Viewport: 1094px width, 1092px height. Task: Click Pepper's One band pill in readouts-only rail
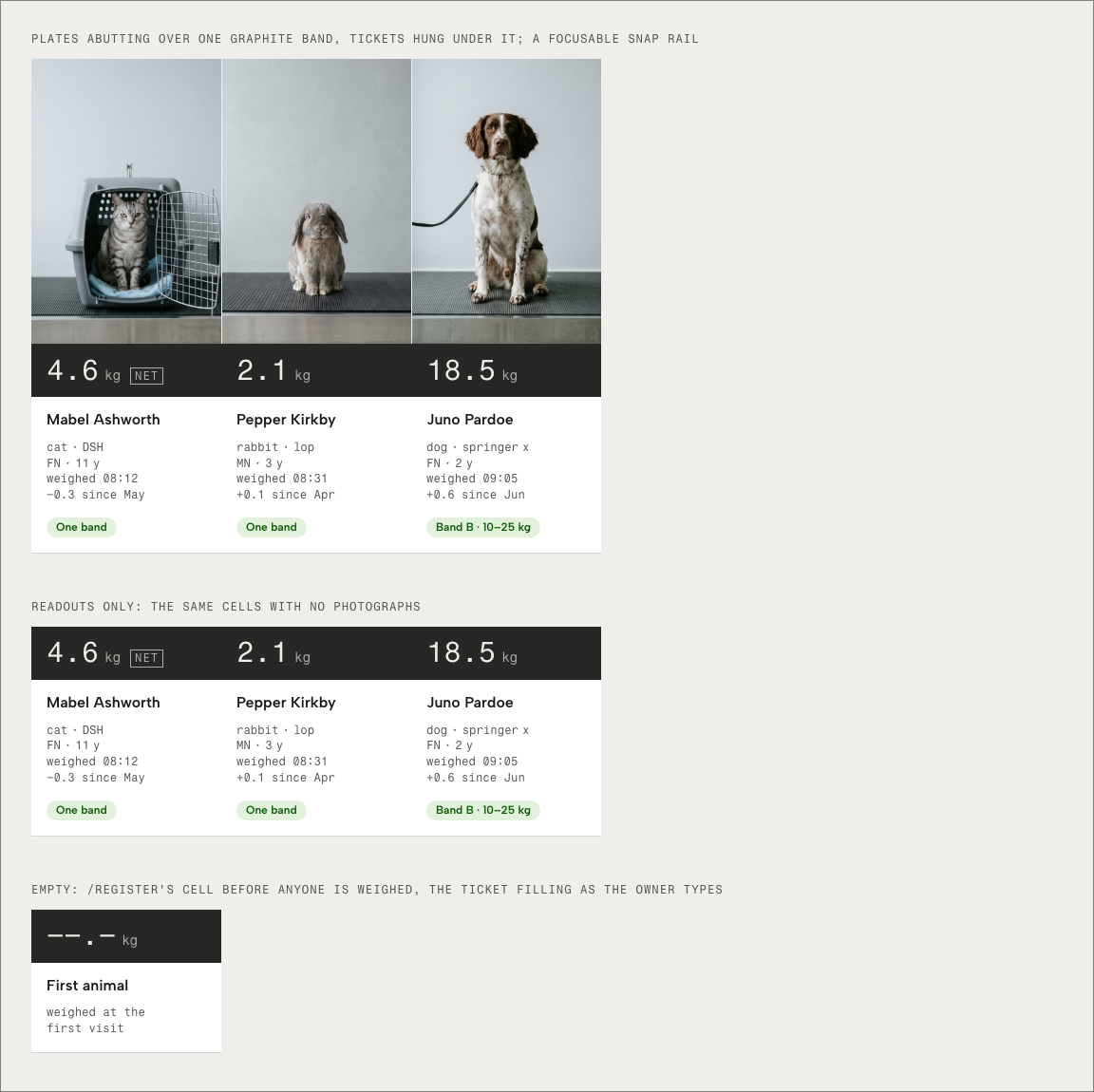click(272, 810)
